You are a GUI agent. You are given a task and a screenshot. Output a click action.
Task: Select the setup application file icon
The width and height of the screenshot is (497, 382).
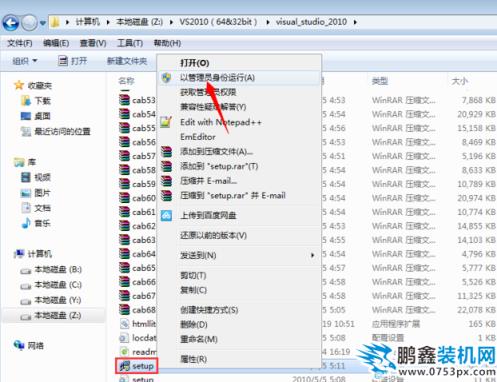click(x=125, y=366)
